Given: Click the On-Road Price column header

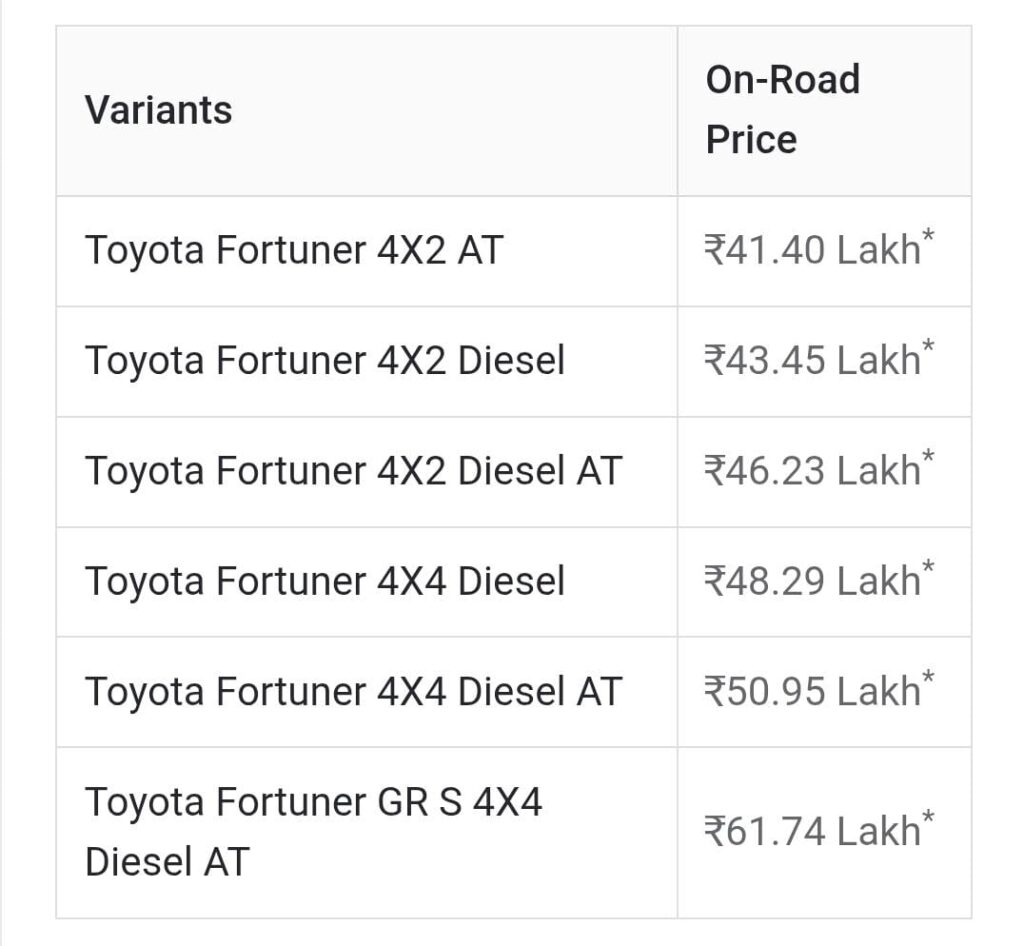Looking at the screenshot, I should pos(782,110).
